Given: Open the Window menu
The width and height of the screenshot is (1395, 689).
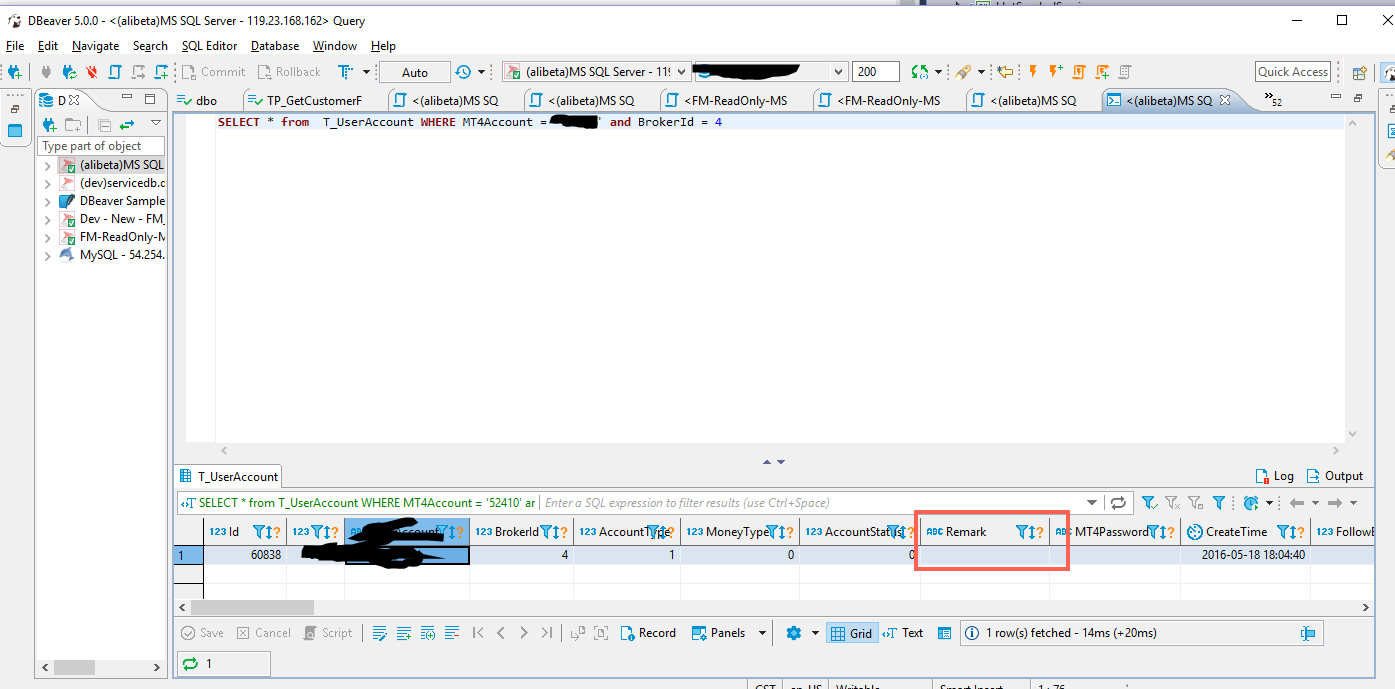Looking at the screenshot, I should [335, 46].
